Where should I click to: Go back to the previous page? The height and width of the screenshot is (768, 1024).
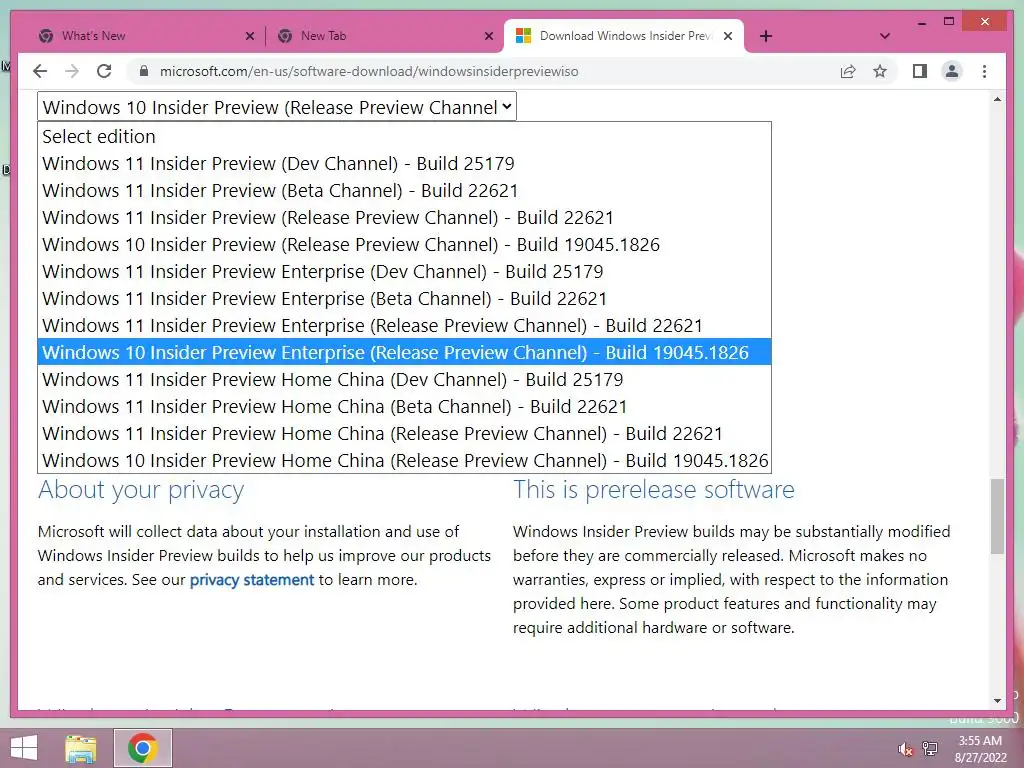(40, 71)
